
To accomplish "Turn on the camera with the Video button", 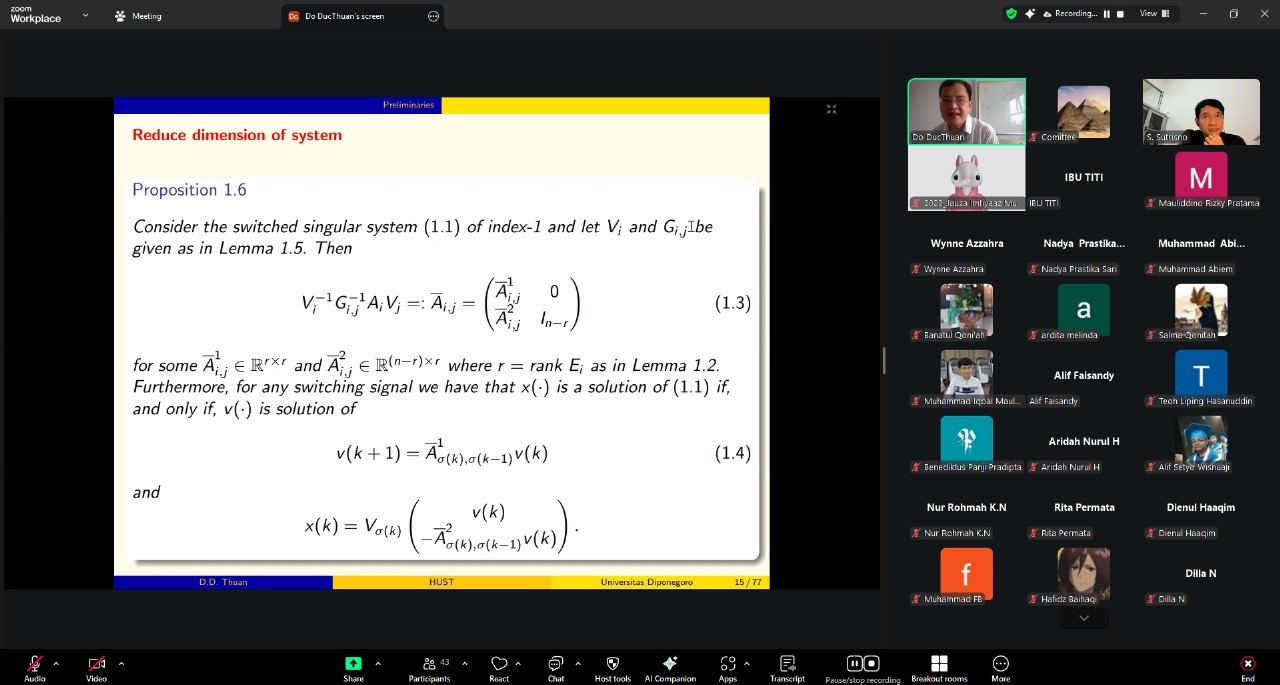I will click(x=96, y=664).
